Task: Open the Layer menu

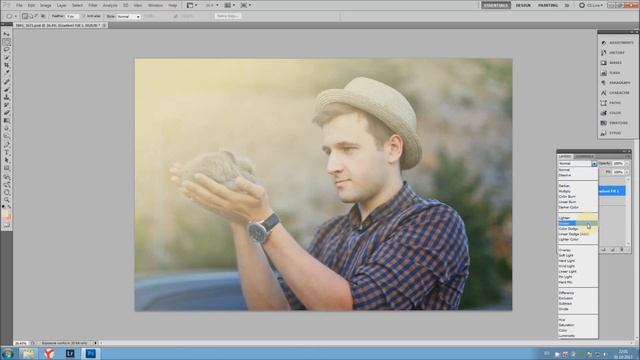Action: (62, 6)
